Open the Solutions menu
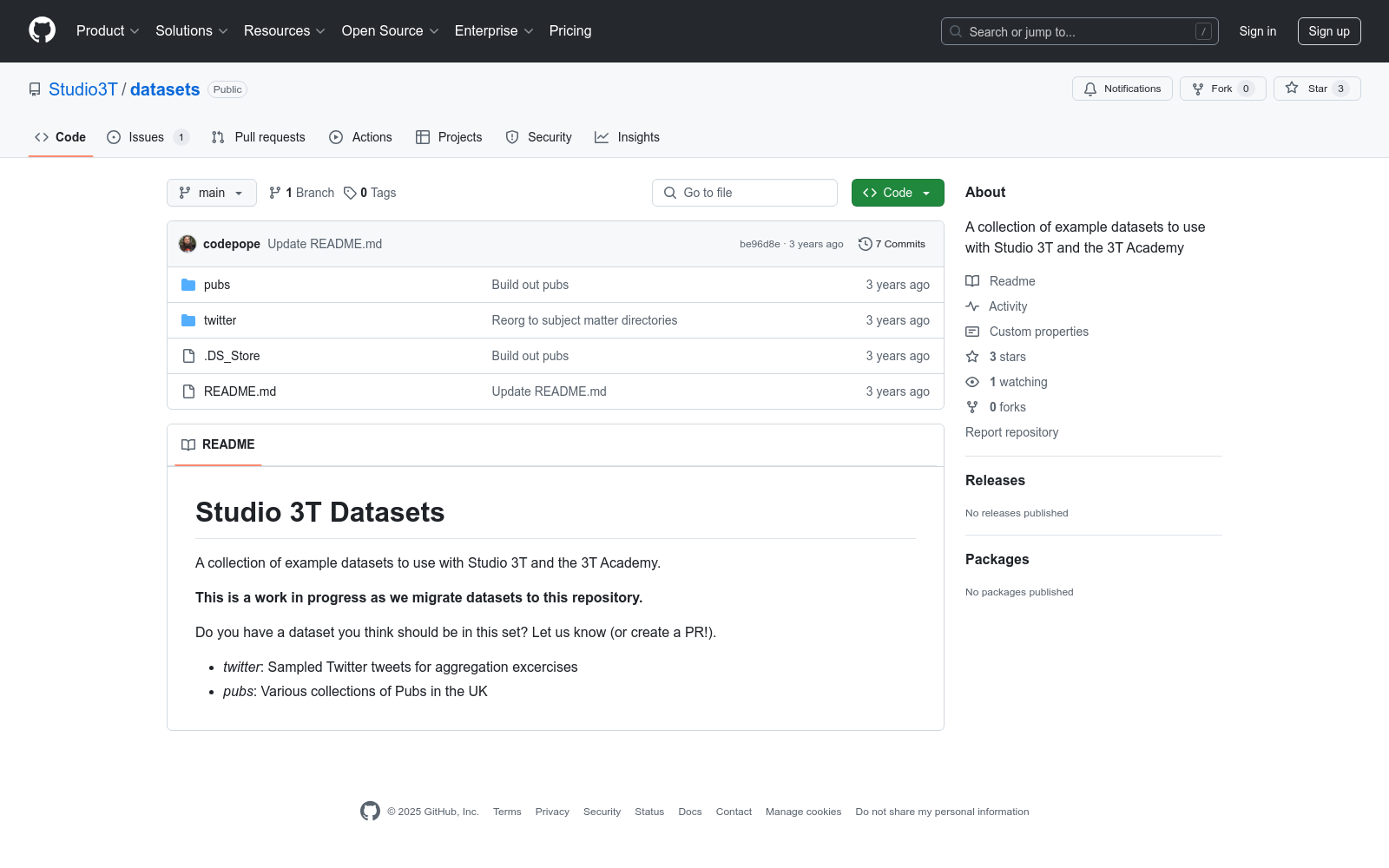Screen dimensions: 1389x868 192,30
